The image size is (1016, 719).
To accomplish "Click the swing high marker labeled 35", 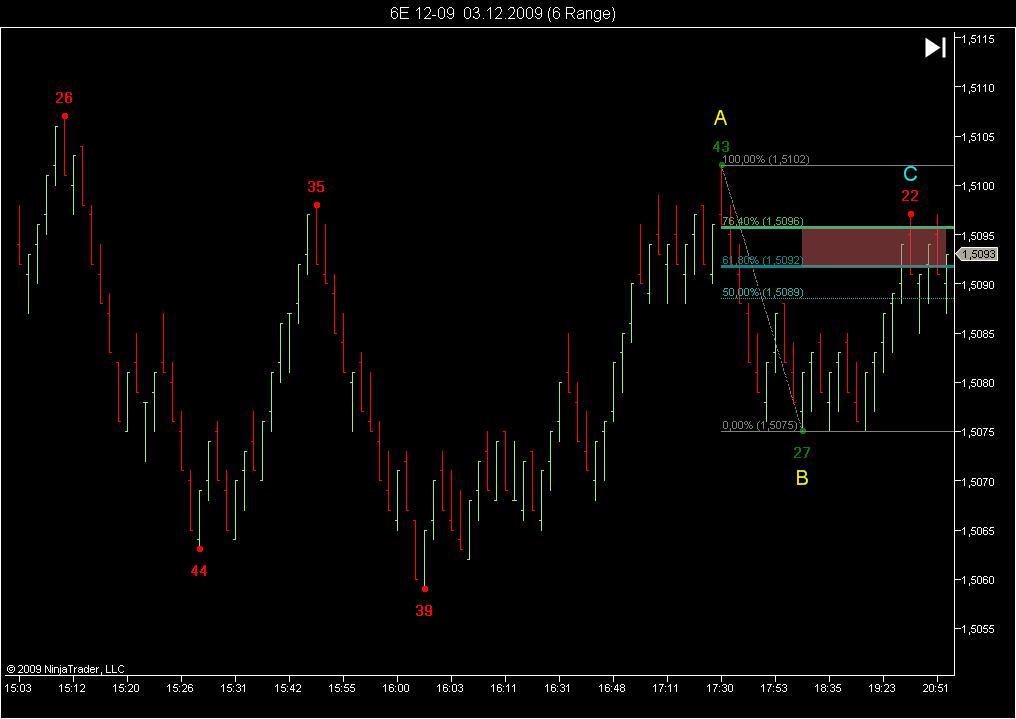I will click(x=317, y=205).
